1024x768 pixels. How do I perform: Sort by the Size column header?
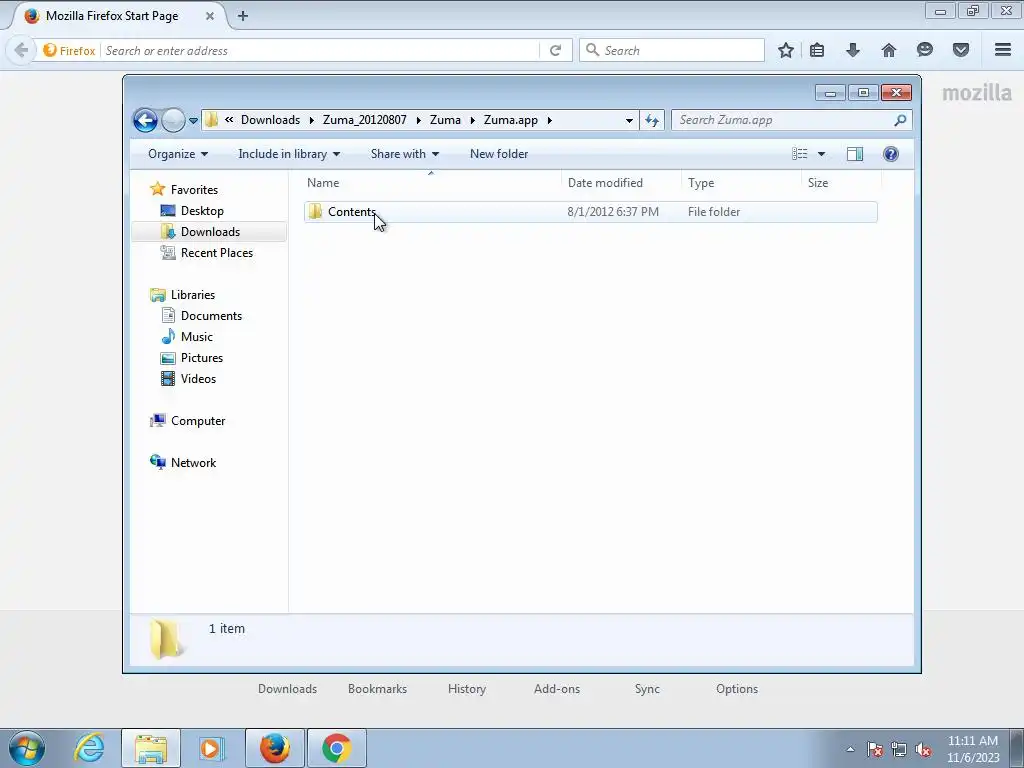[x=840, y=183]
